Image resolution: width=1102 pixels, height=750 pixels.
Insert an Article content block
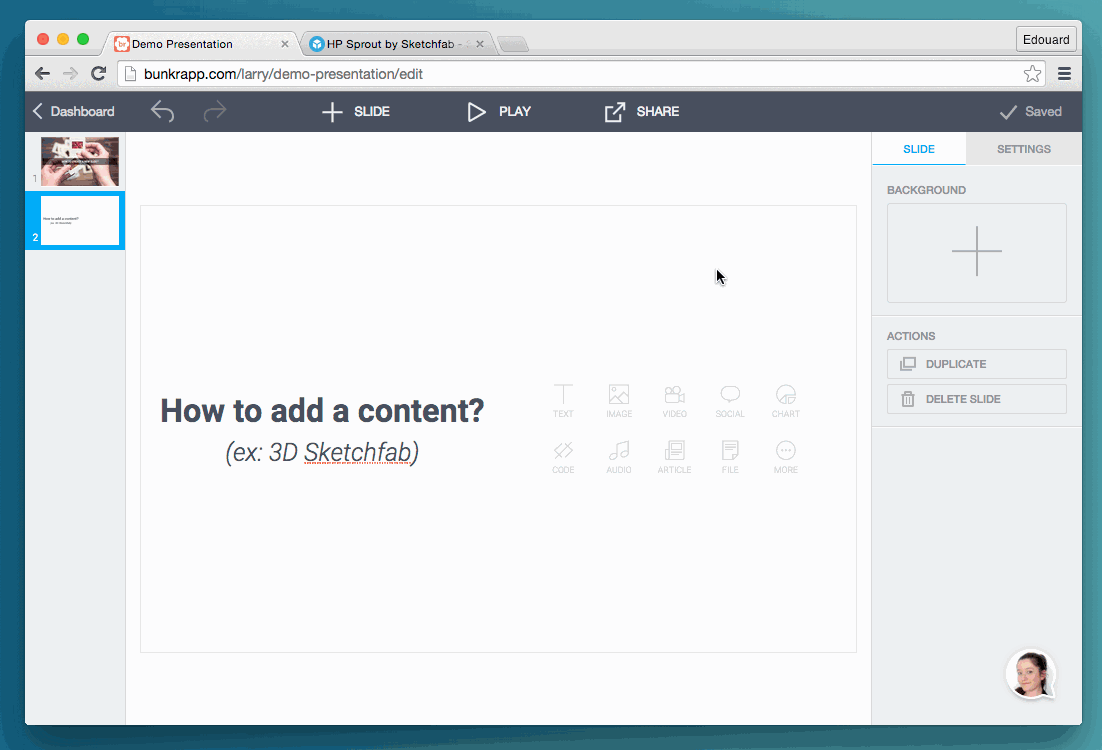674,455
